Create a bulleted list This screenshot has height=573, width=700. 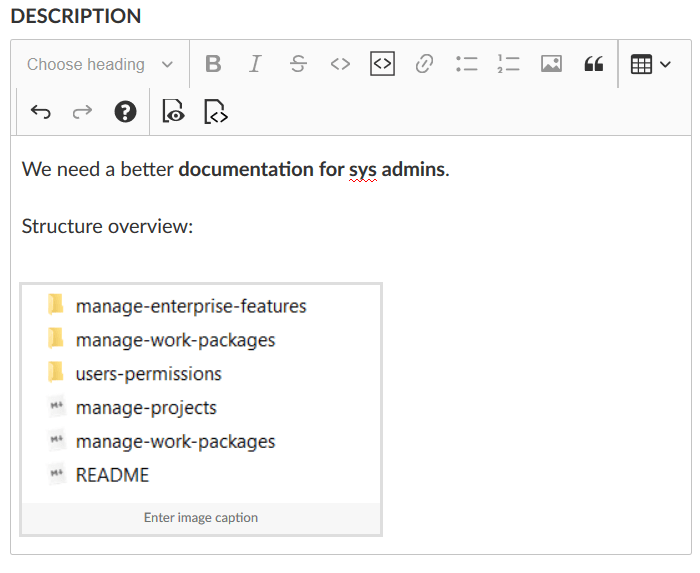(x=466, y=64)
